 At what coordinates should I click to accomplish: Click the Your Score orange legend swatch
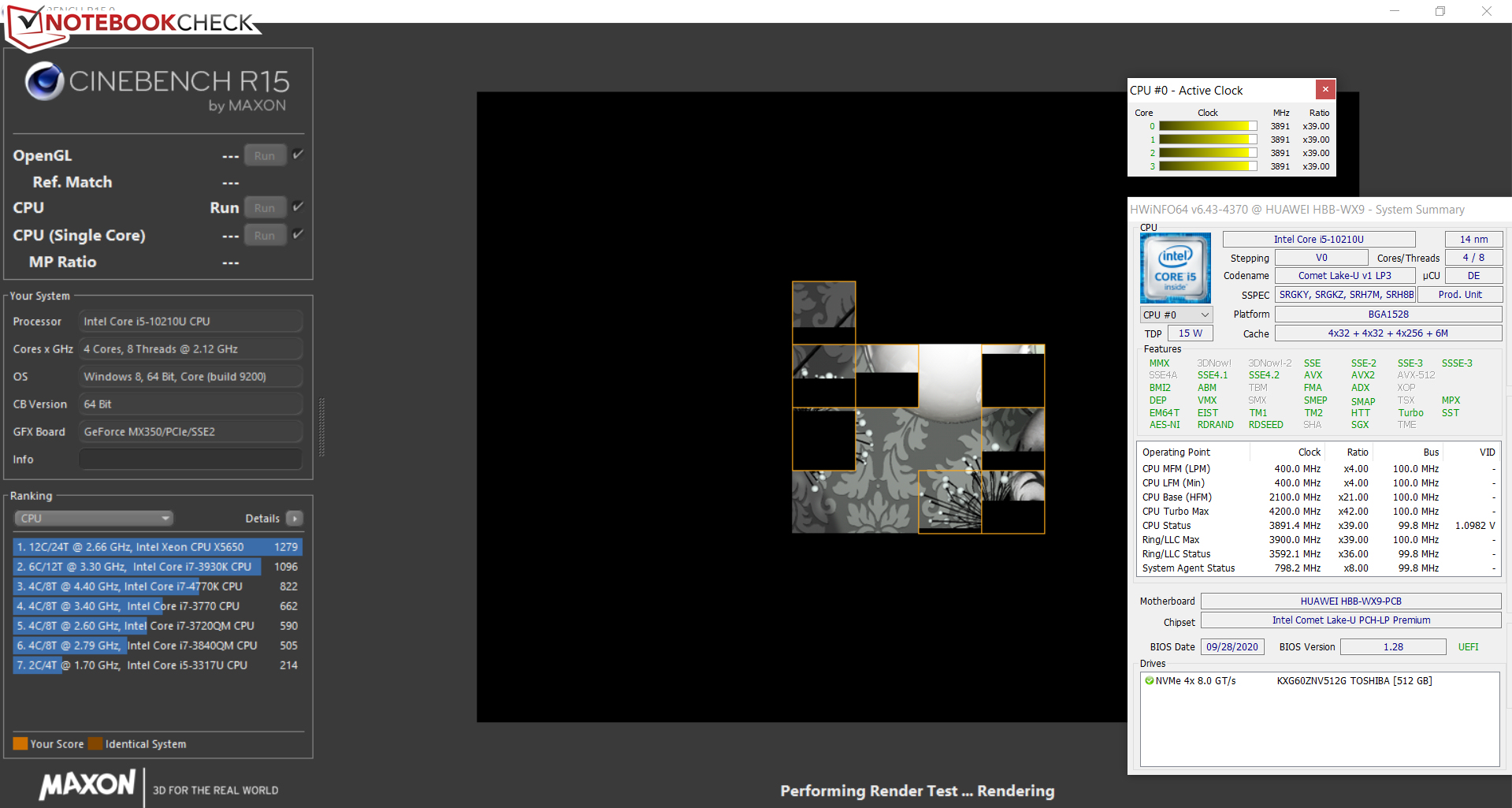[20, 743]
